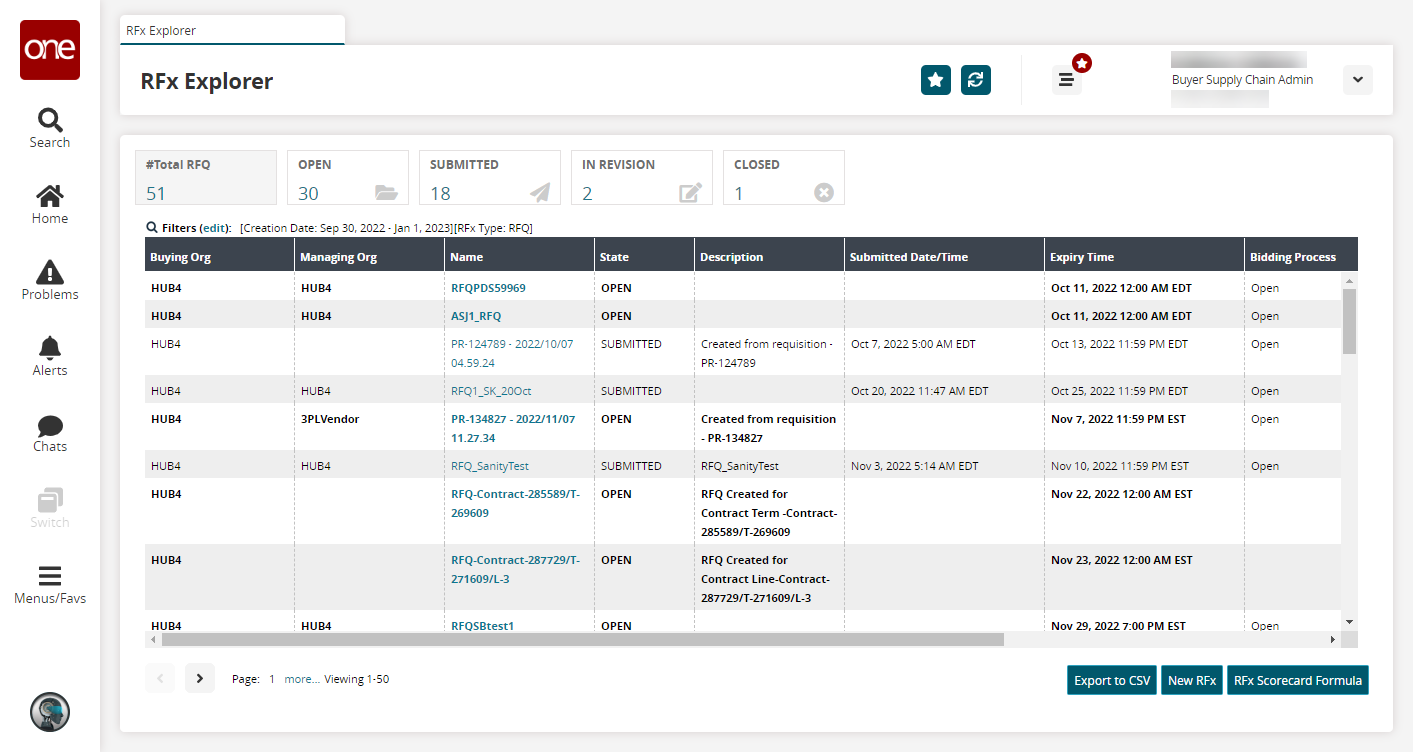1413x752 pixels.
Task: Filter by the IN REVISION status tile
Action: [x=641, y=178]
